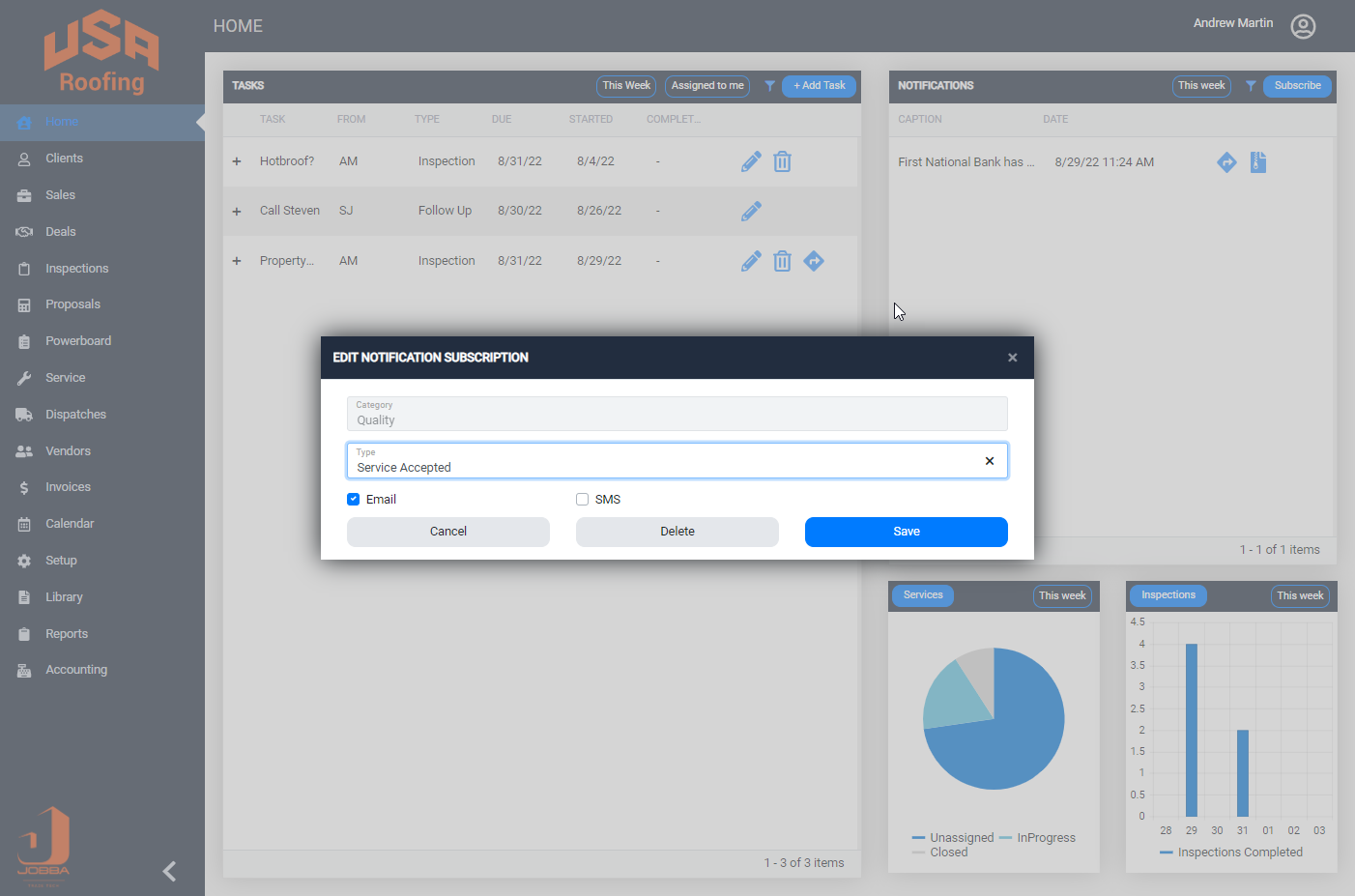
Task: Click the user profile avatar icon
Action: (1303, 26)
